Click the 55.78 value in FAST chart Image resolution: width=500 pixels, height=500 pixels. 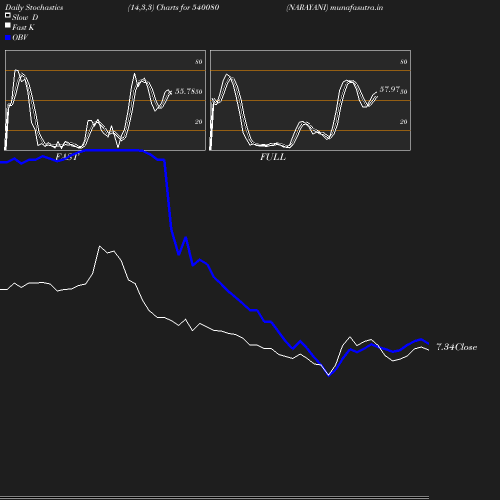point(184,91)
